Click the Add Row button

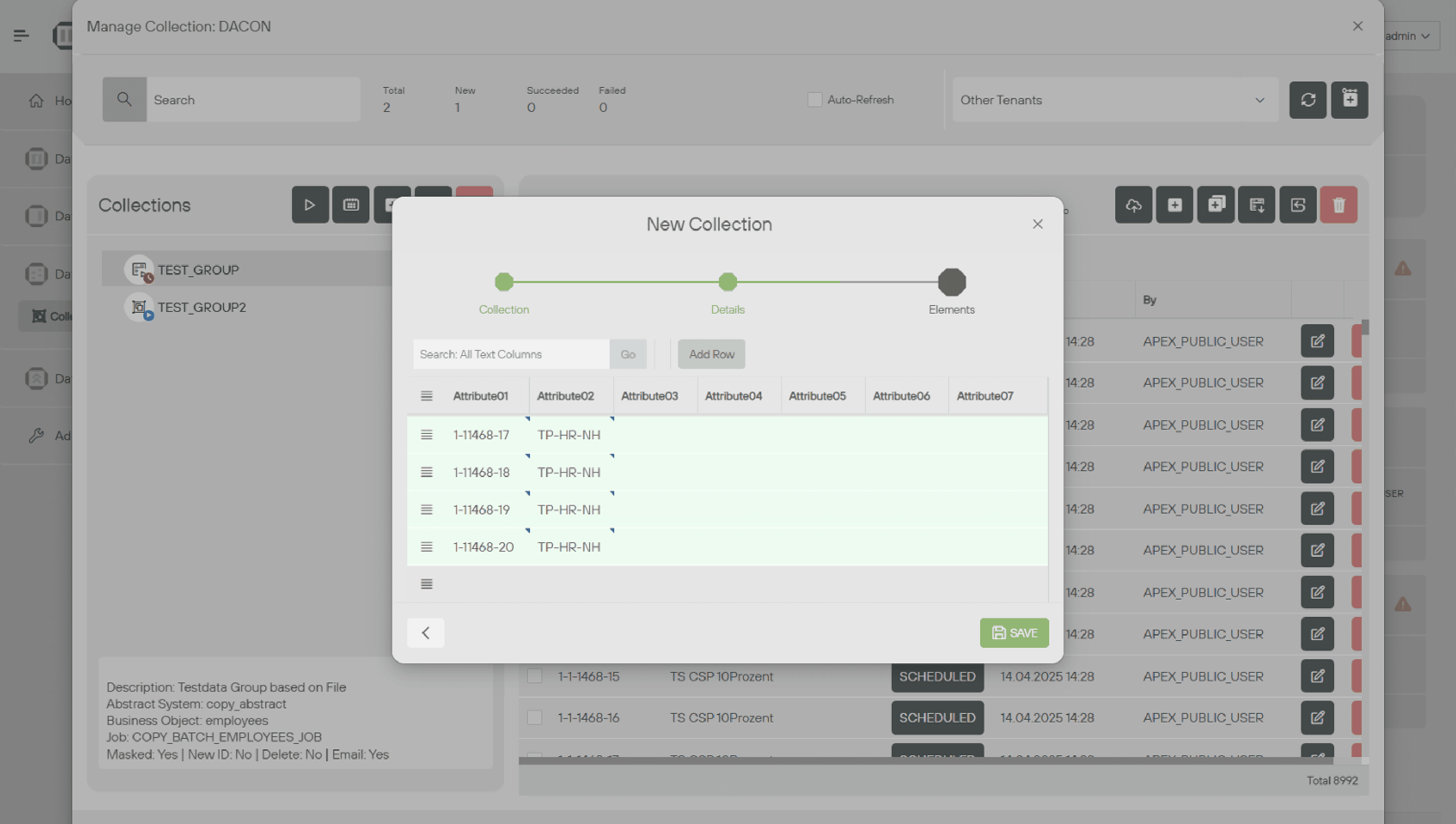711,354
